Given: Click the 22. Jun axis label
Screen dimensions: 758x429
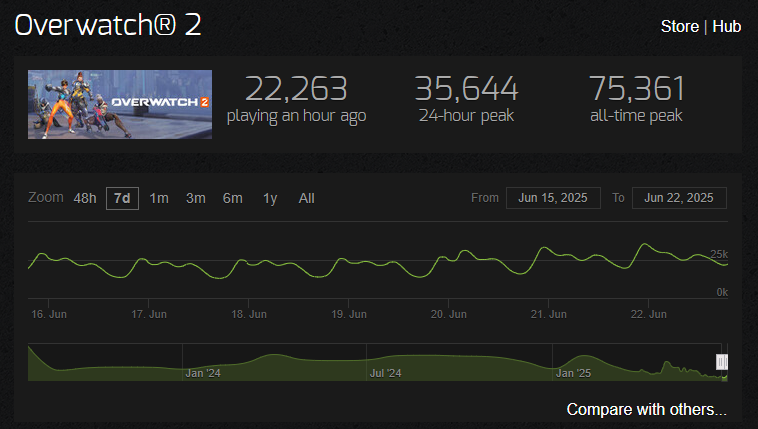Looking at the screenshot, I should [x=649, y=314].
